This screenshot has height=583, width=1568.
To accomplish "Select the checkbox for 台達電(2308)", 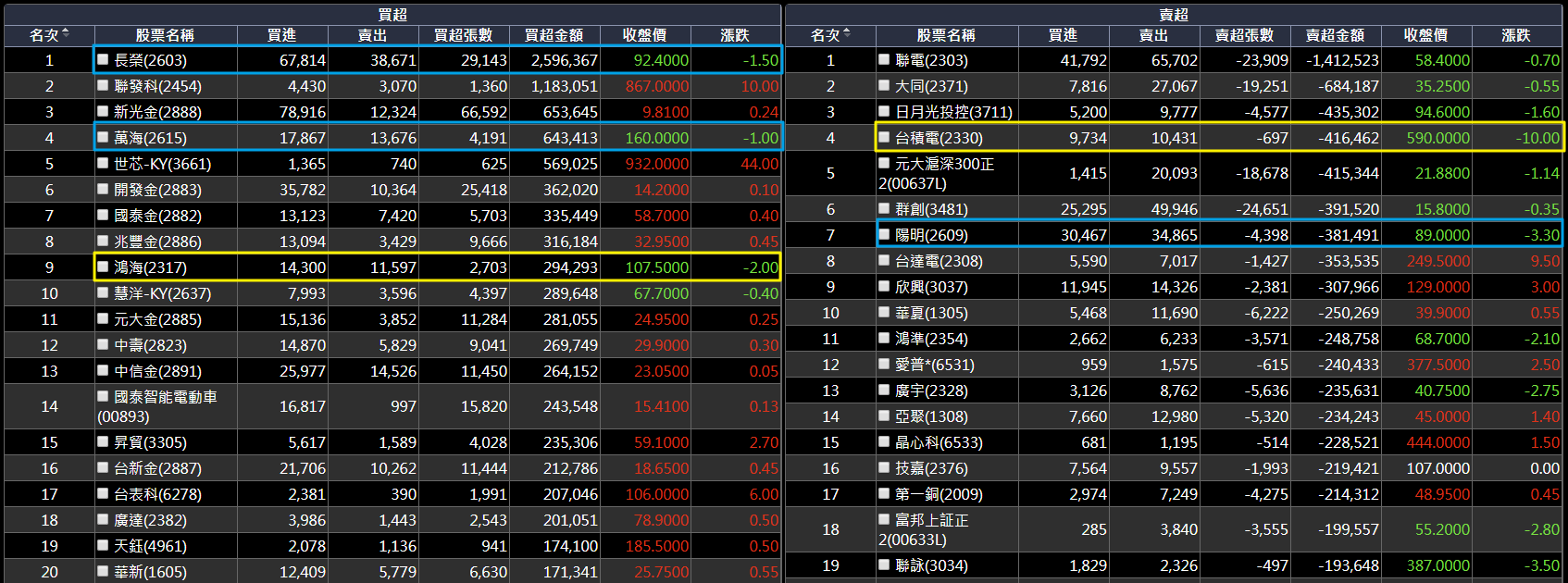I will (x=884, y=260).
